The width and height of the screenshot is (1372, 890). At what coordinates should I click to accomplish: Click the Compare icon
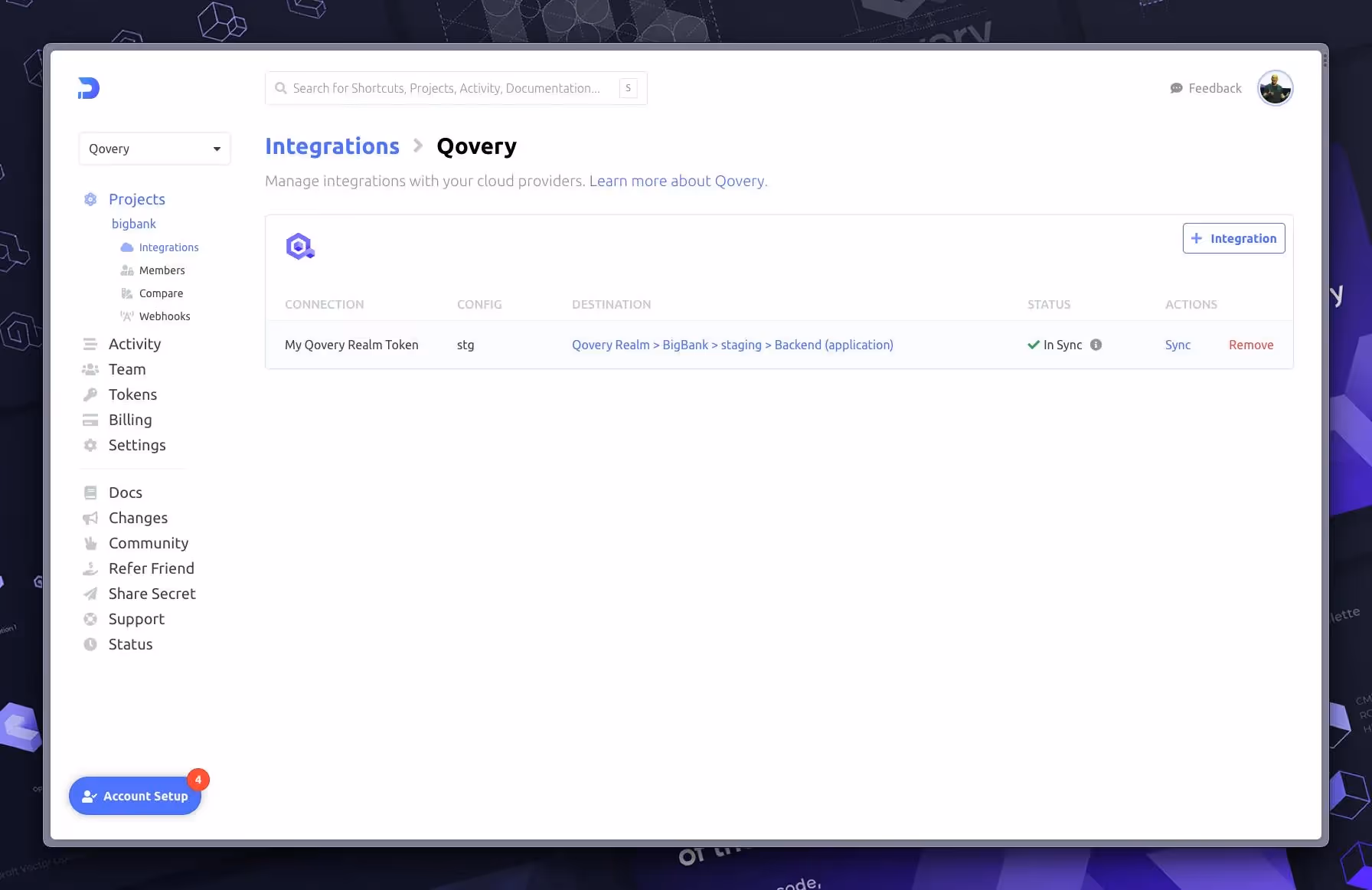coord(127,293)
